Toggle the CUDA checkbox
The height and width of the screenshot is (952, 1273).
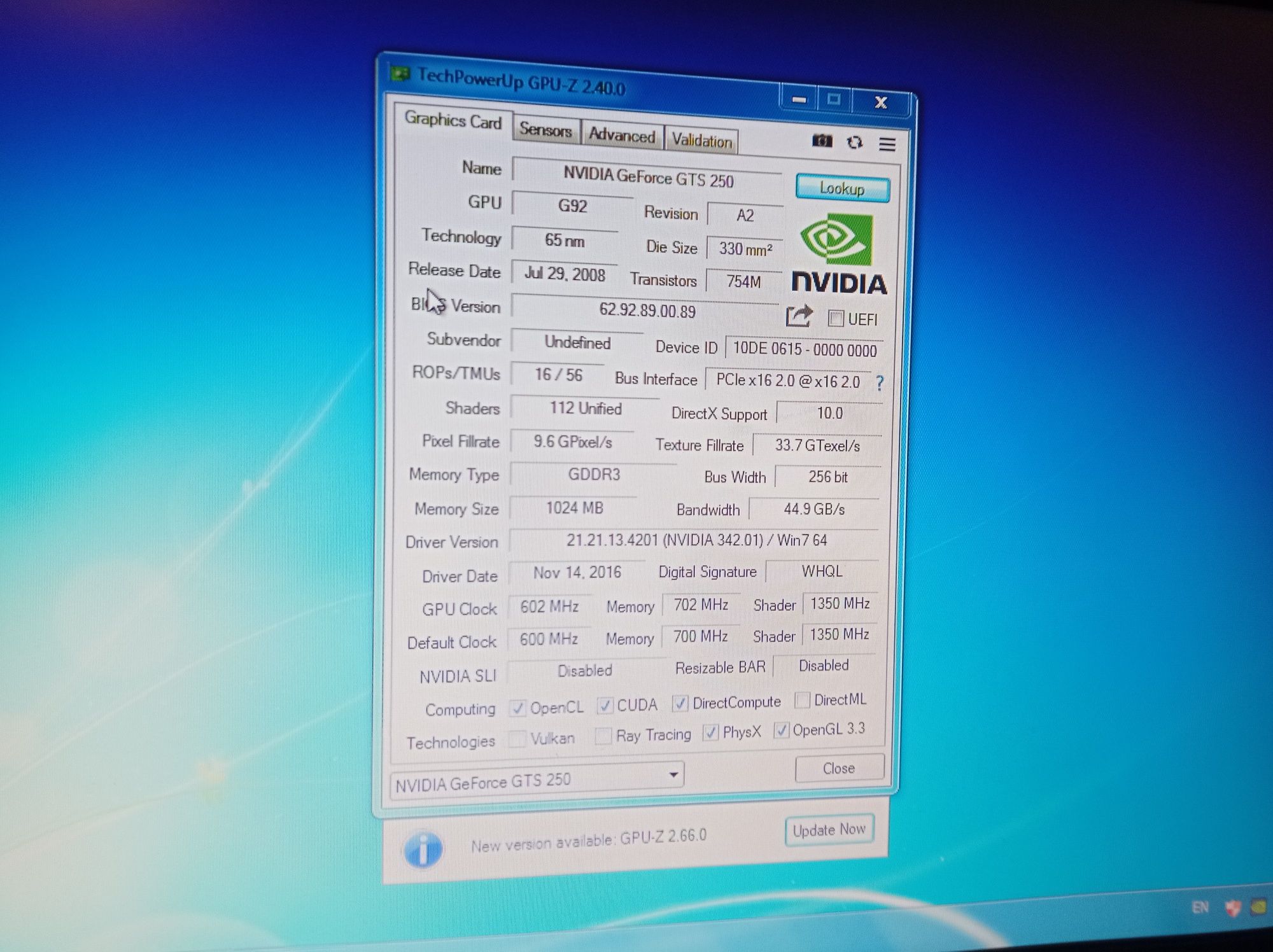pyautogui.click(x=605, y=705)
